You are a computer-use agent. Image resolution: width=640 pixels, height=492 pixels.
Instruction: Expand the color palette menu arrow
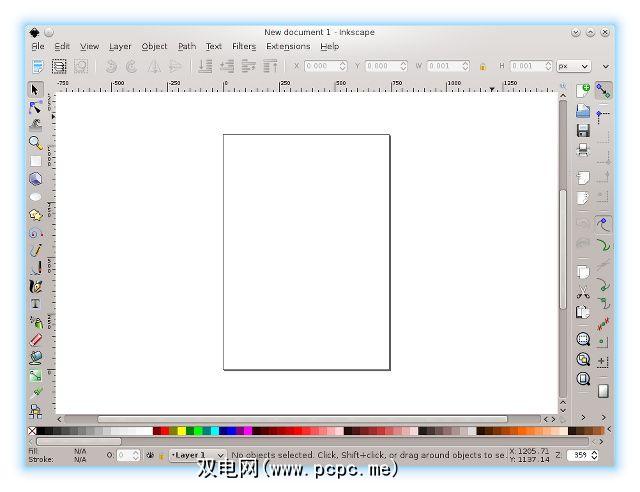coord(609,429)
